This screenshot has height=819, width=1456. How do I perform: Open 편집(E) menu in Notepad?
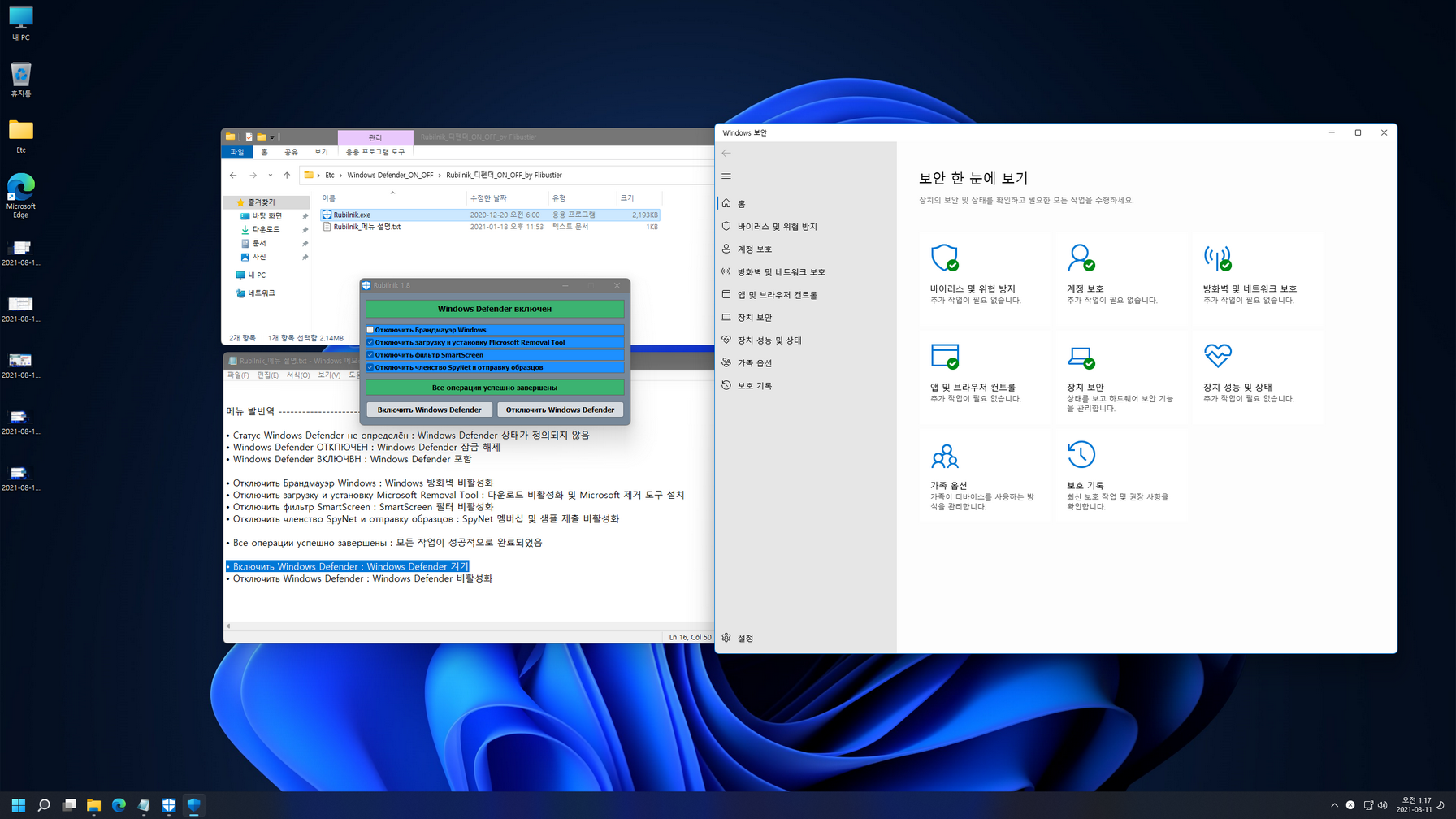267,375
